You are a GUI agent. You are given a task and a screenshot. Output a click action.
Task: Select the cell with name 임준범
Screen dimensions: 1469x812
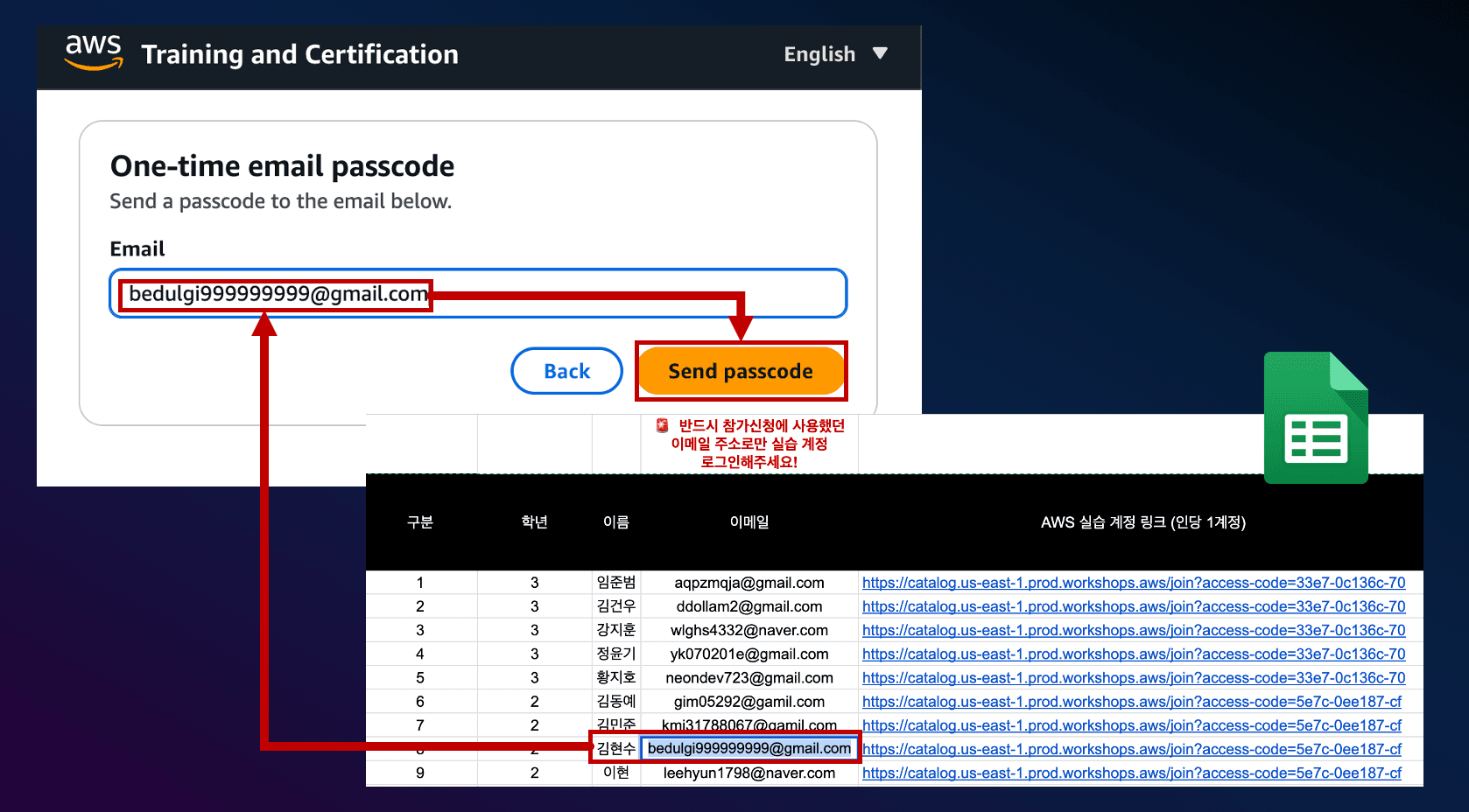(x=616, y=583)
